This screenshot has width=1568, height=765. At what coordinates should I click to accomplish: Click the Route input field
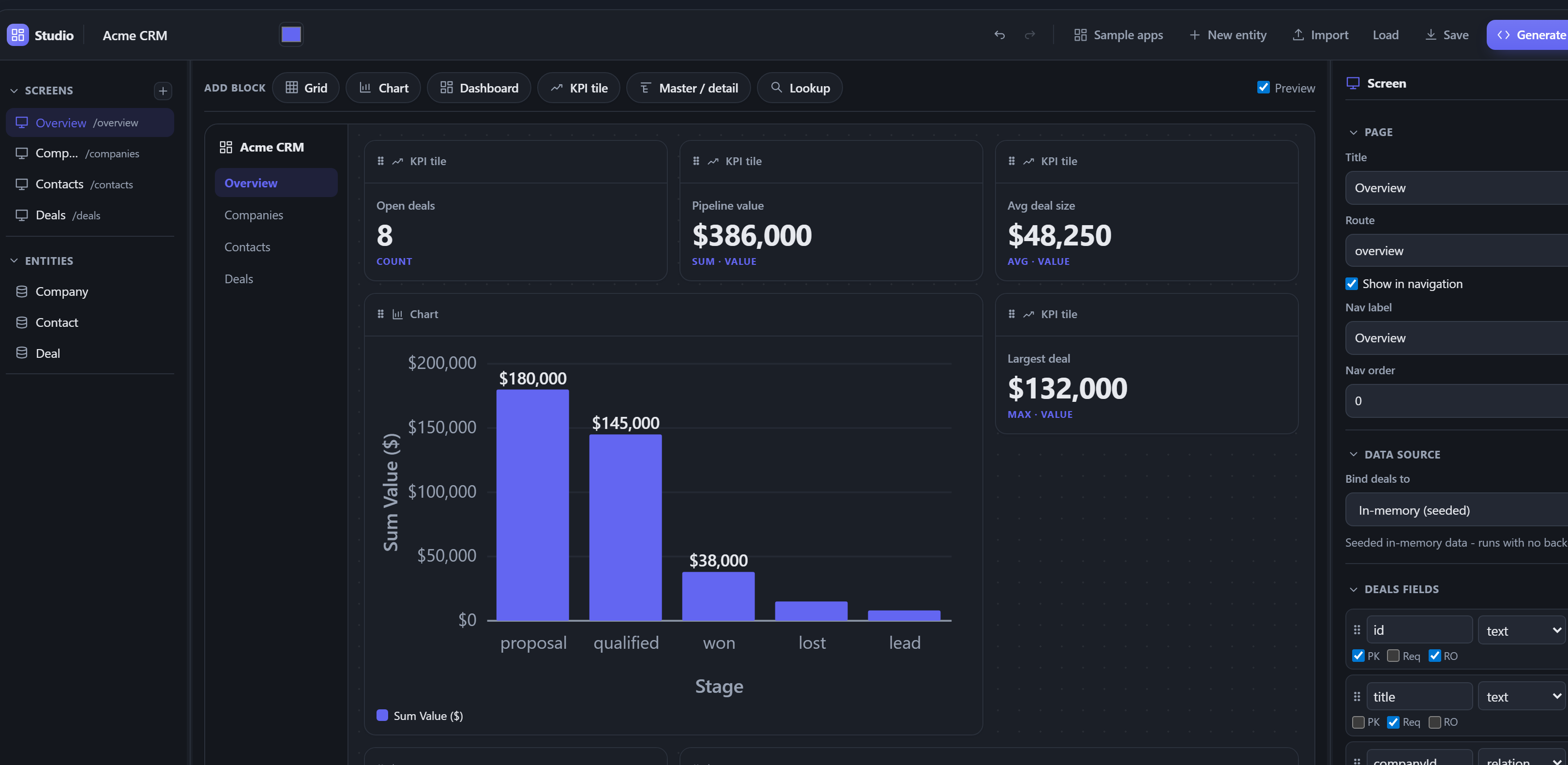[1457, 250]
